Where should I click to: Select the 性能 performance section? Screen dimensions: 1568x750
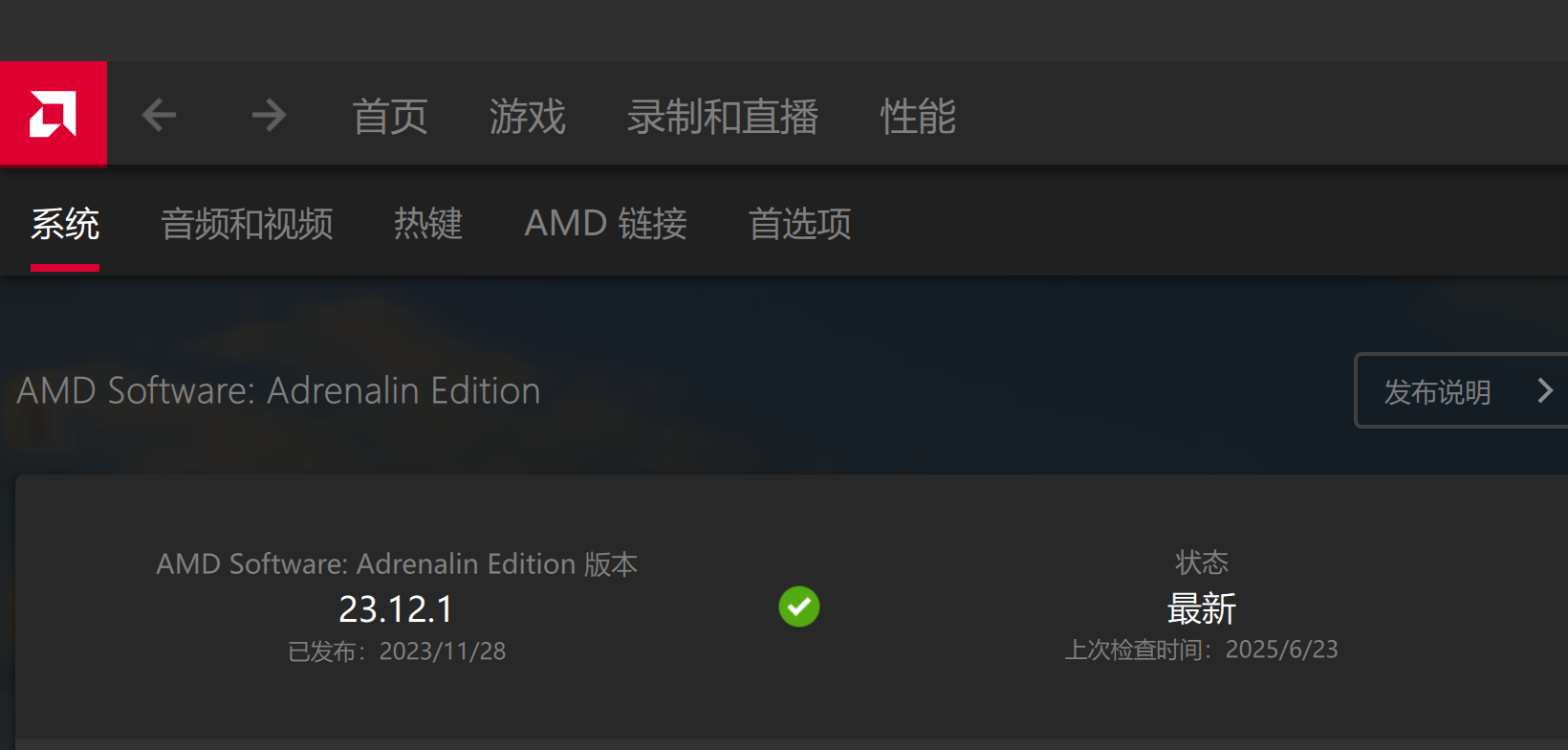pos(917,116)
